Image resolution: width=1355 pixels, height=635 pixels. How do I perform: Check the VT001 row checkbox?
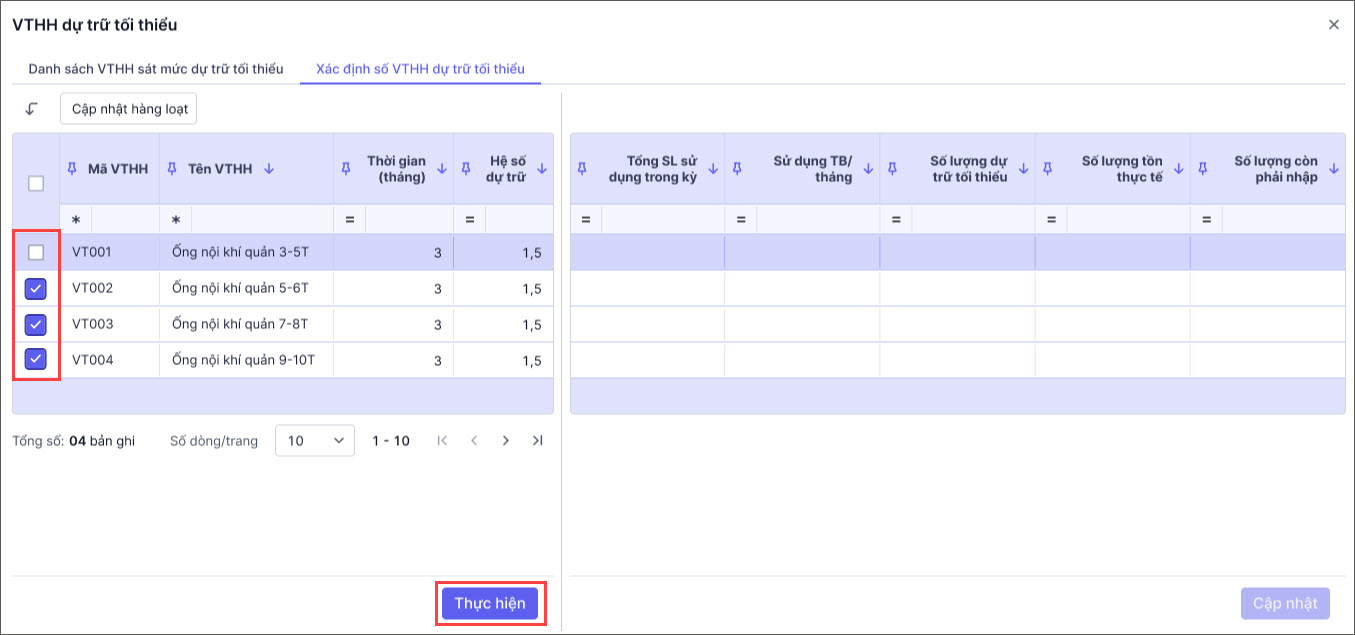click(36, 253)
